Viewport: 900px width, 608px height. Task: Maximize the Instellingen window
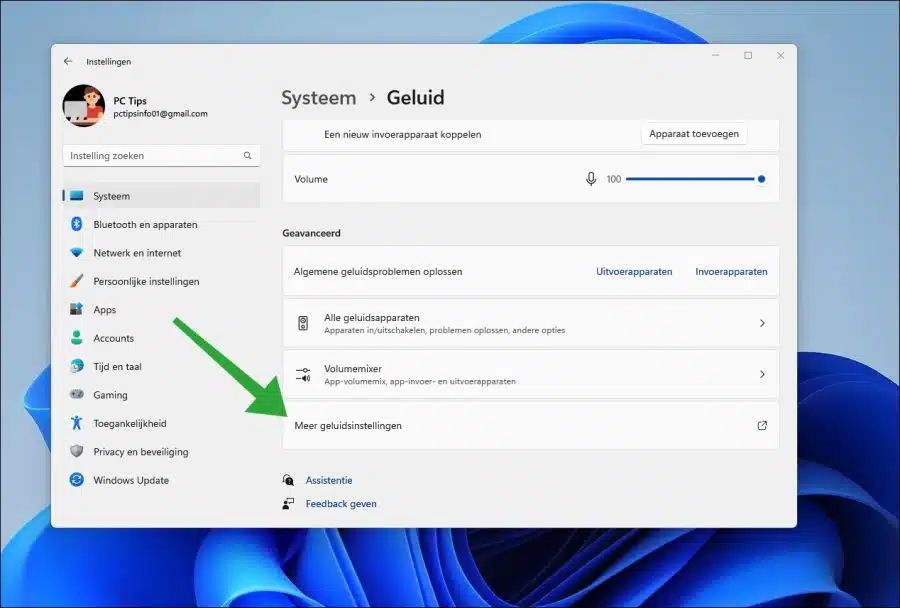tap(748, 56)
